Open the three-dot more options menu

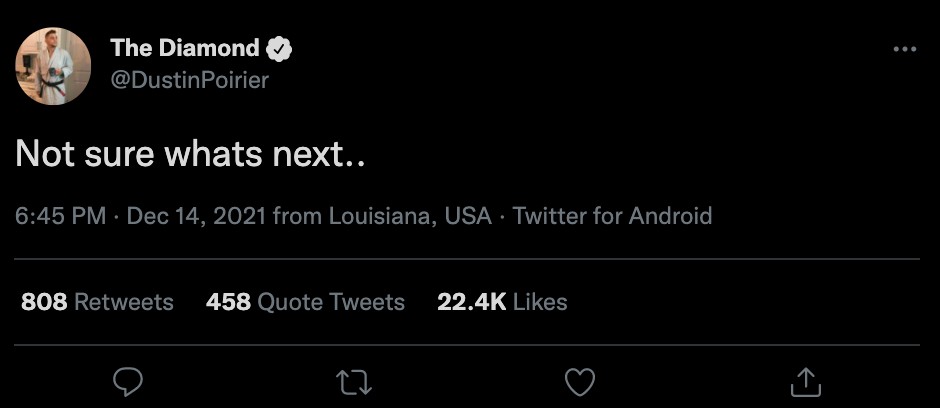tap(905, 49)
